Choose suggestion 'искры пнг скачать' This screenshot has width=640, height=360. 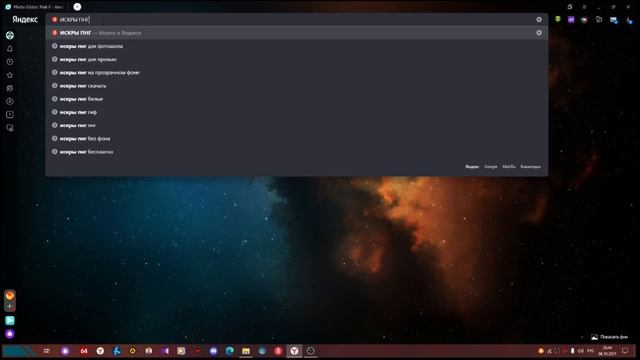(297, 86)
